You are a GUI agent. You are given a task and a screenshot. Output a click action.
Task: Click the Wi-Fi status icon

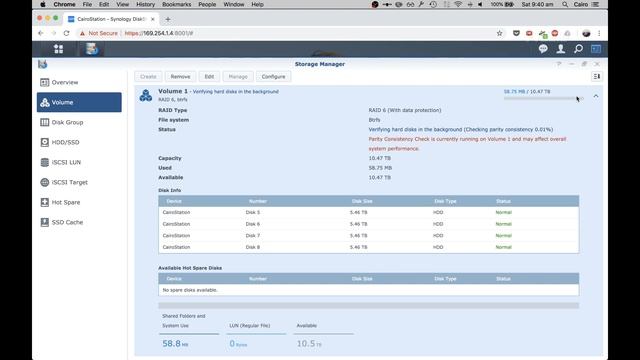458,4
